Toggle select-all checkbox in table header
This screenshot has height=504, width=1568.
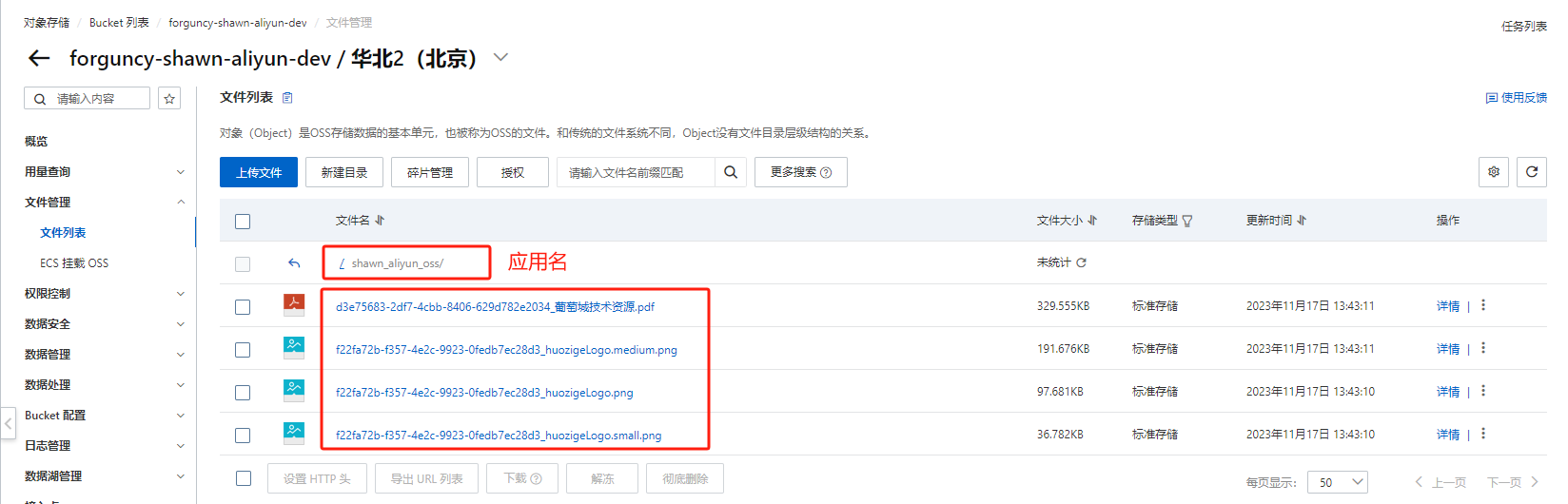tap(243, 222)
